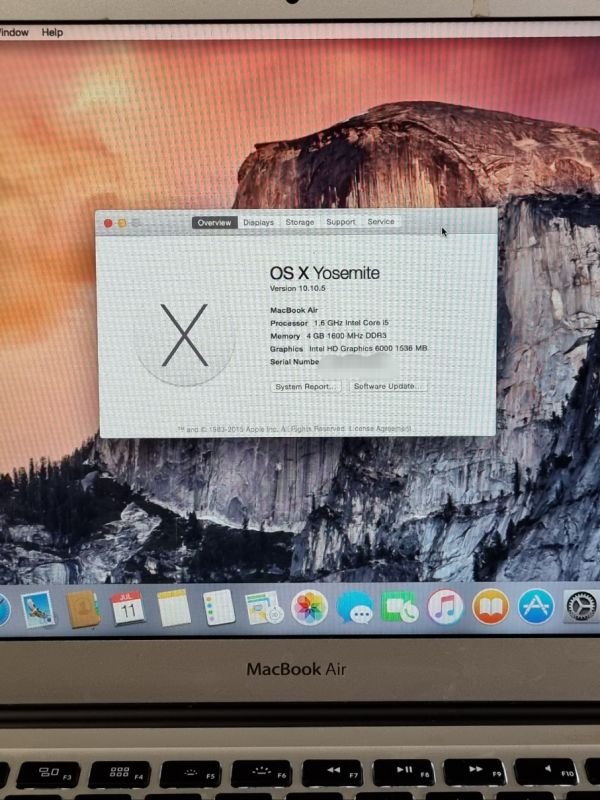Screen dimensions: 600x800
Task: Switch to the Displays tab
Action: (258, 222)
